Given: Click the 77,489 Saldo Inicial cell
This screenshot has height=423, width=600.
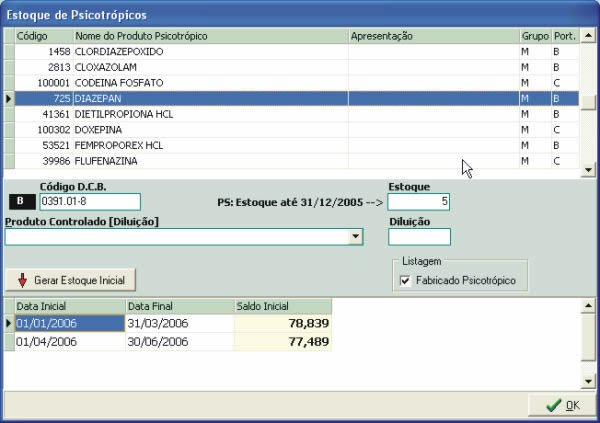Looking at the screenshot, I should point(283,342).
